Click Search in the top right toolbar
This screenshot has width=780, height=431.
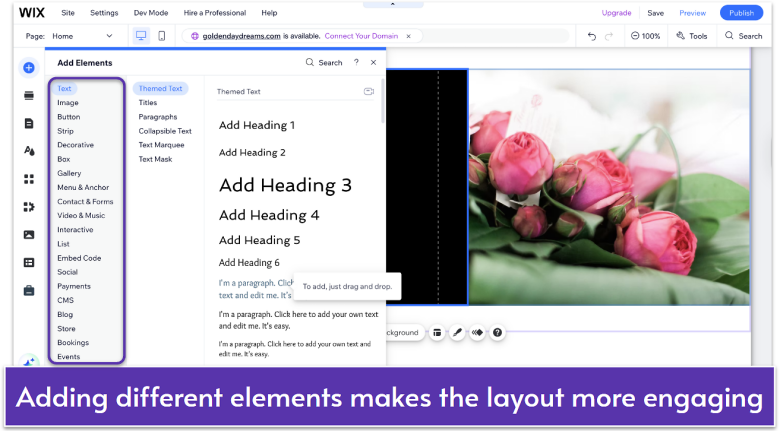(744, 36)
